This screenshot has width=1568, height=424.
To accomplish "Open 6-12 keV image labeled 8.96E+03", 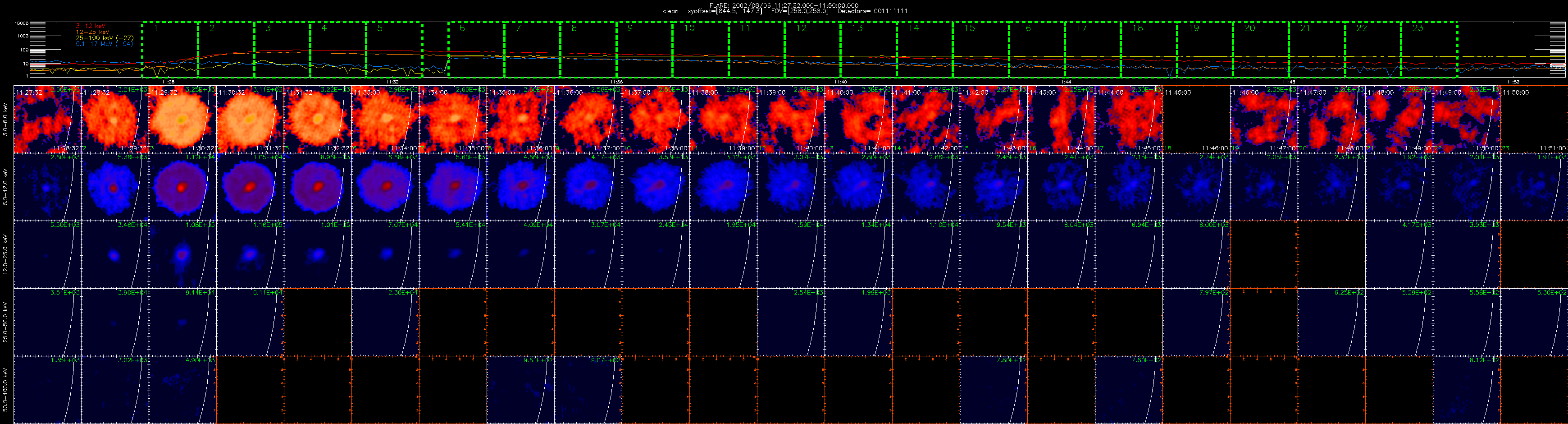I will [x=318, y=186].
